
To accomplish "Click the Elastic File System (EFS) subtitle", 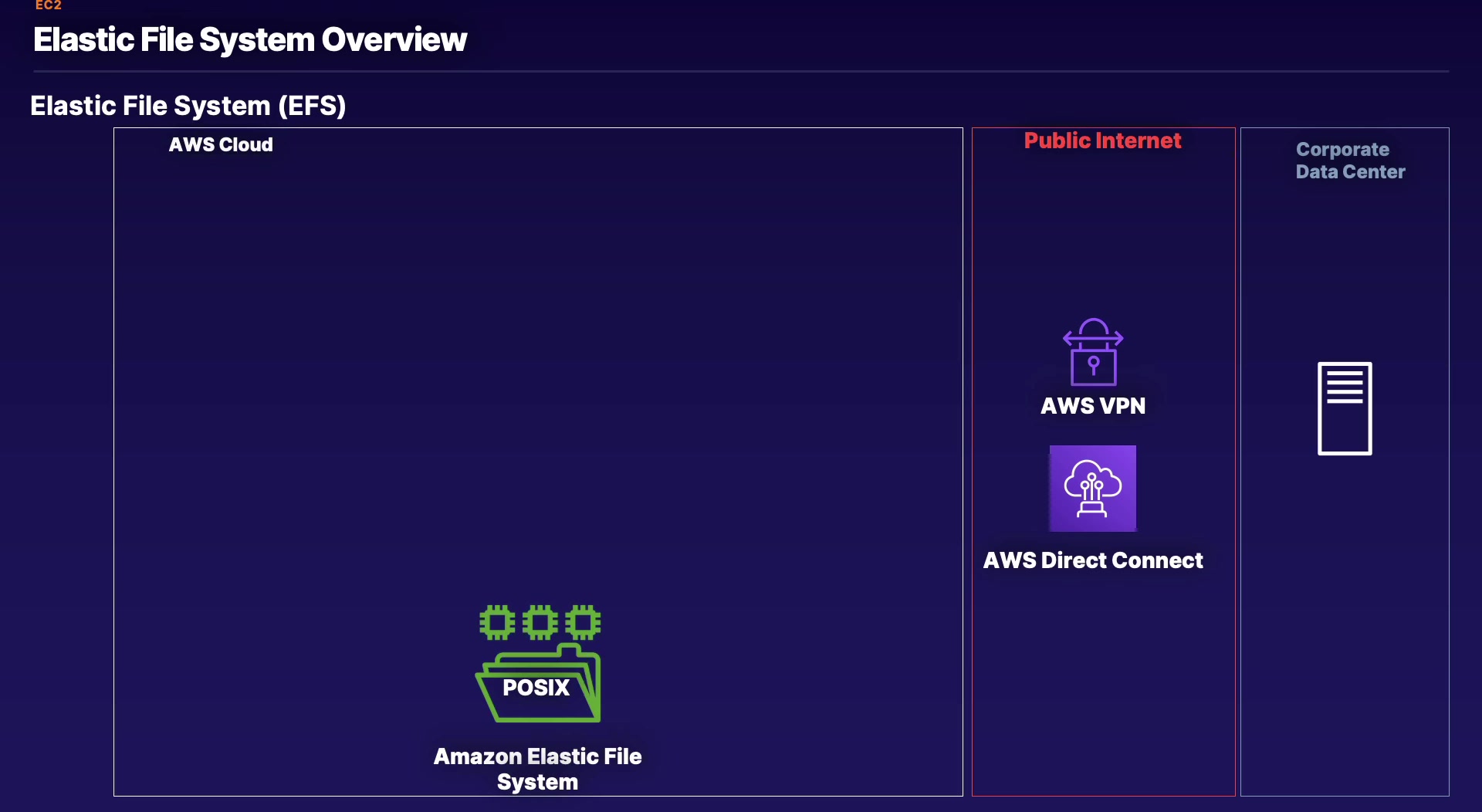I will coord(188,106).
